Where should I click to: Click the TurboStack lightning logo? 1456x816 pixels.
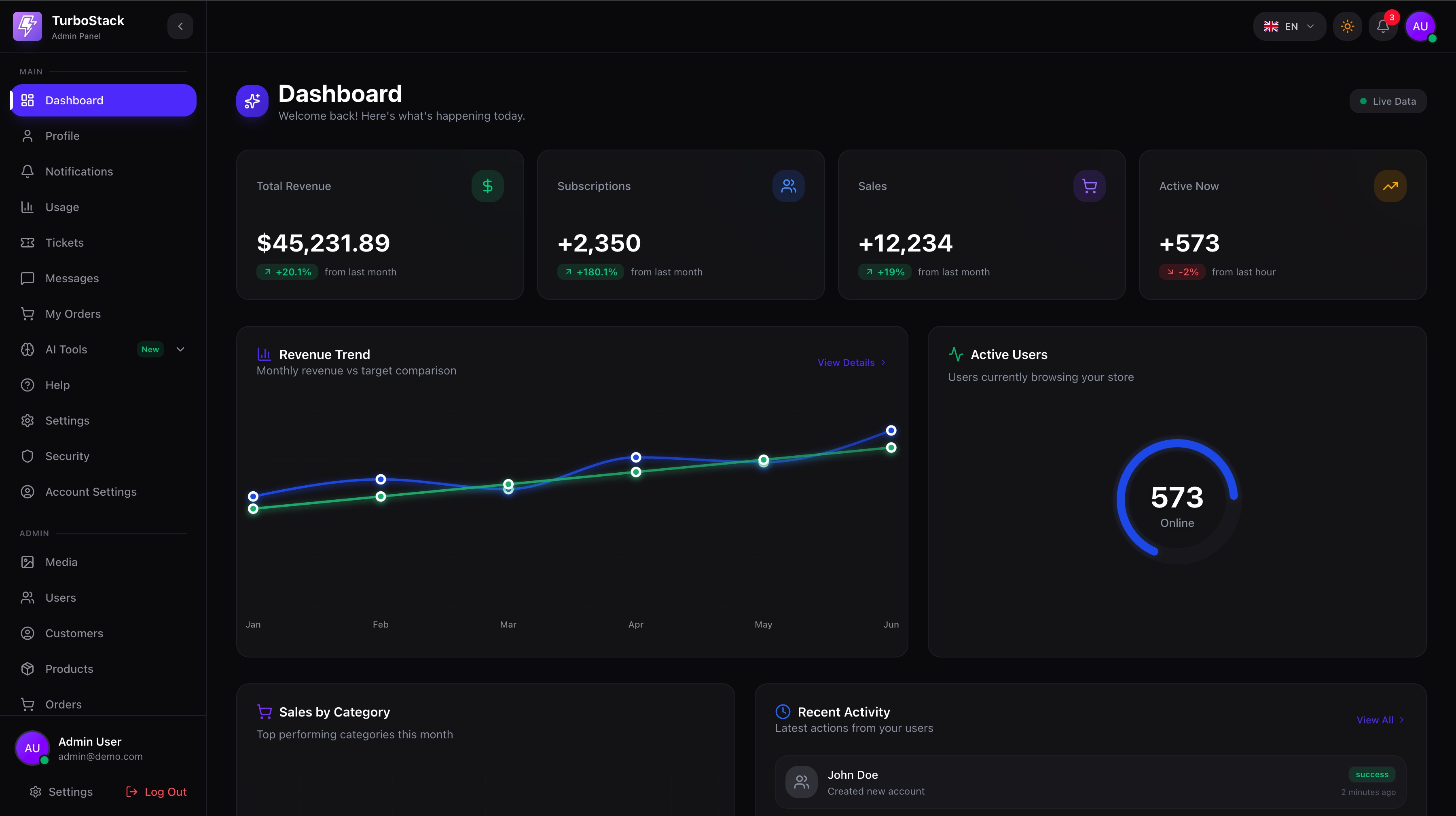coord(27,27)
